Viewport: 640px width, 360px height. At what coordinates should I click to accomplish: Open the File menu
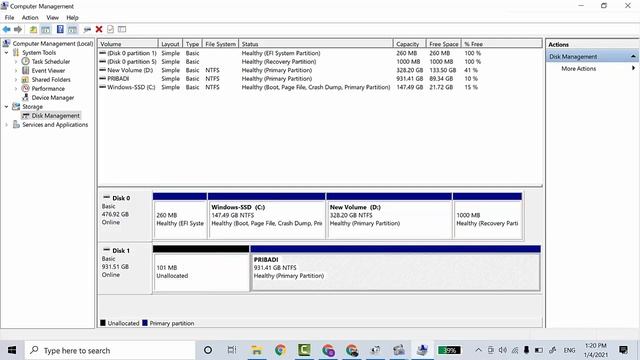[9, 18]
